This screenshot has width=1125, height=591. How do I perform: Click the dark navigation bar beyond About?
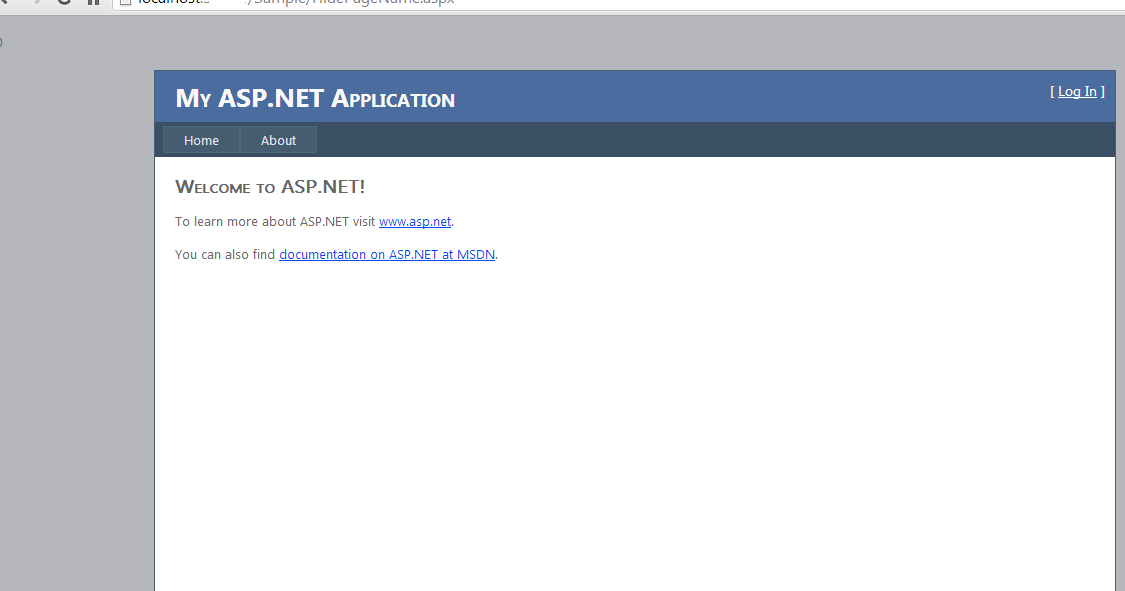[x=715, y=140]
